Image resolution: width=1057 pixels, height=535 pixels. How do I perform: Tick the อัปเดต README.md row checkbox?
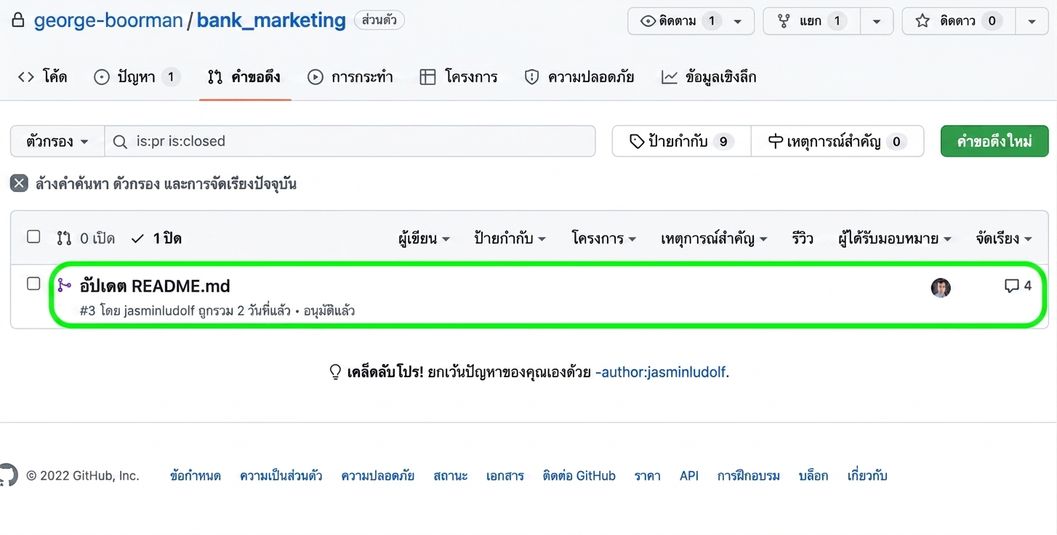click(33, 284)
